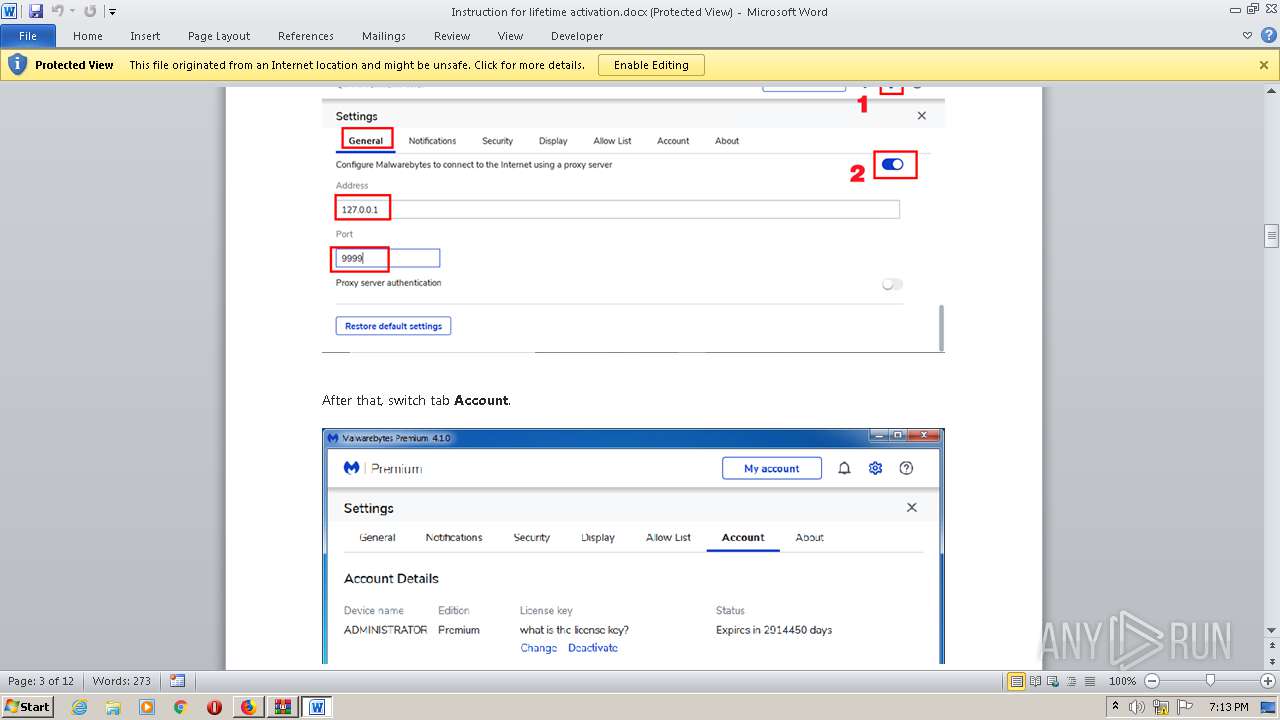
Task: Launch Google Chrome from taskbar
Action: [x=180, y=707]
